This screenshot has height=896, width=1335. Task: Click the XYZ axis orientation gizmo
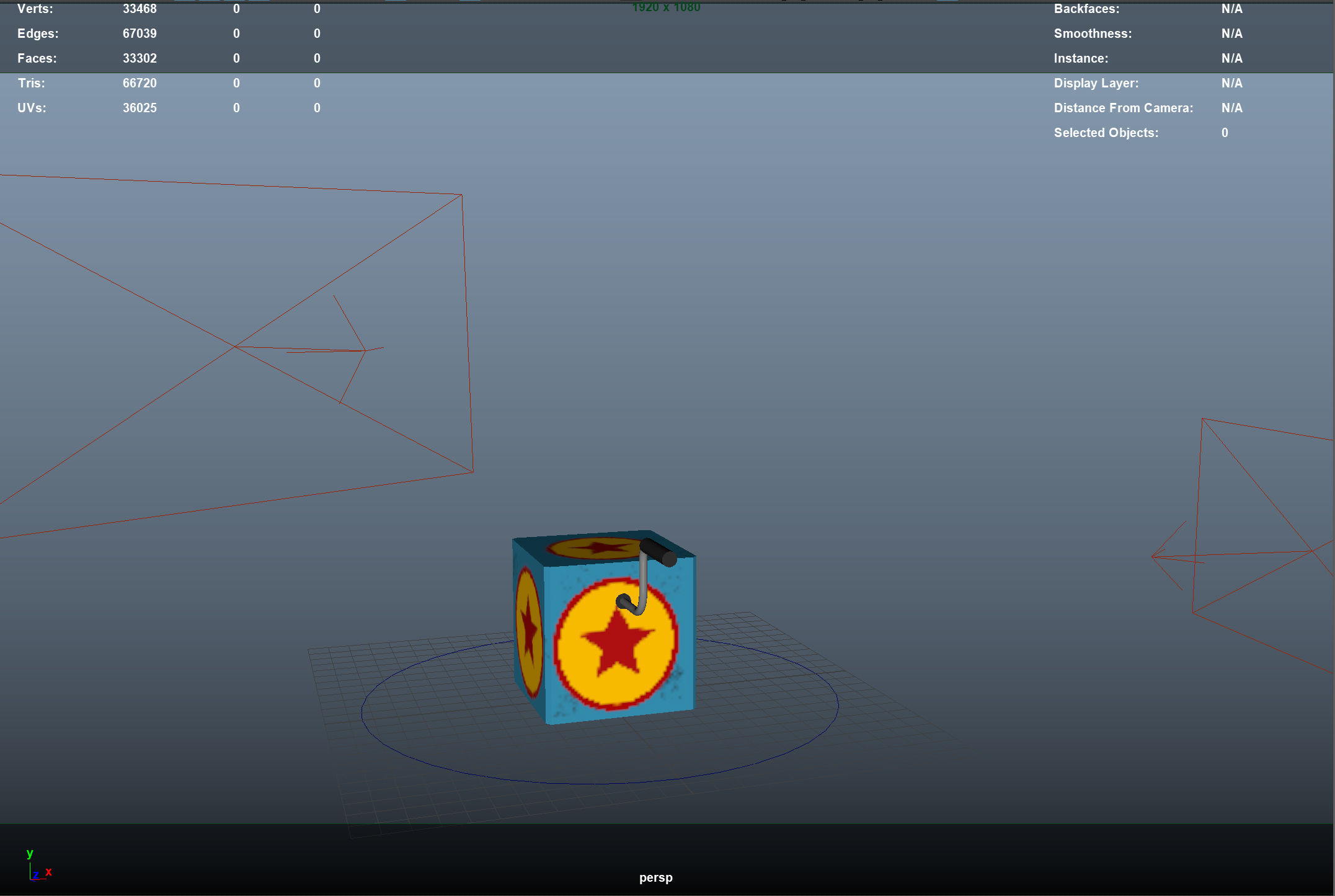[x=37, y=866]
